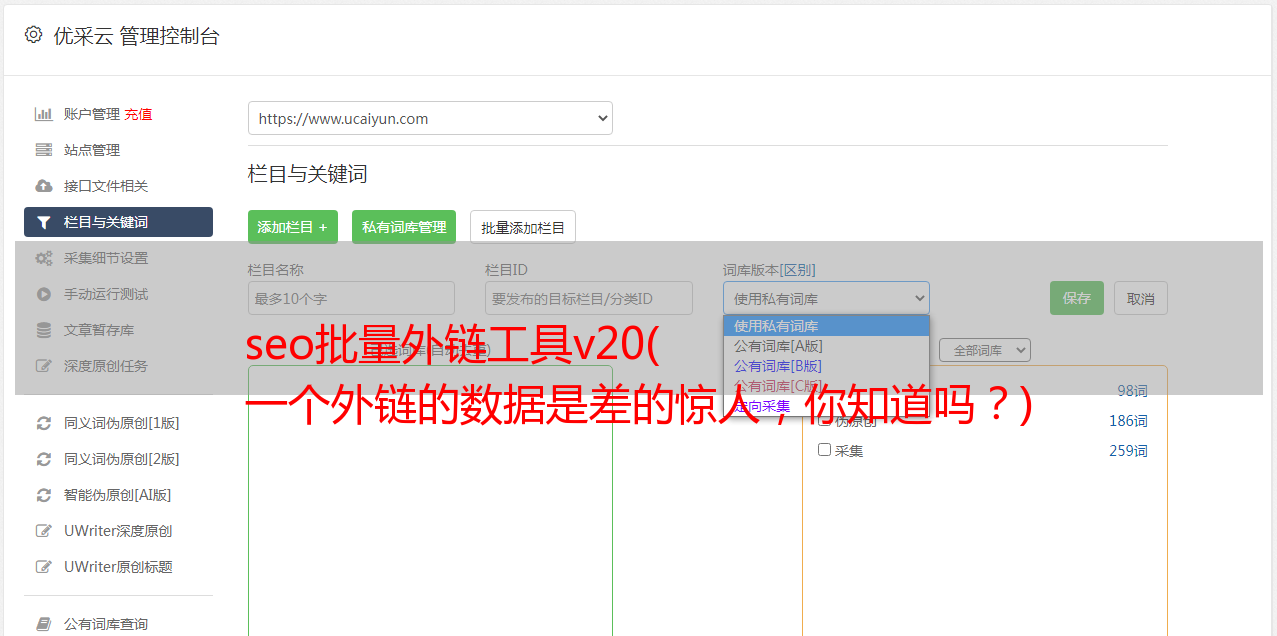1277x636 pixels.
Task: Click the 取消 button
Action: click(1141, 298)
